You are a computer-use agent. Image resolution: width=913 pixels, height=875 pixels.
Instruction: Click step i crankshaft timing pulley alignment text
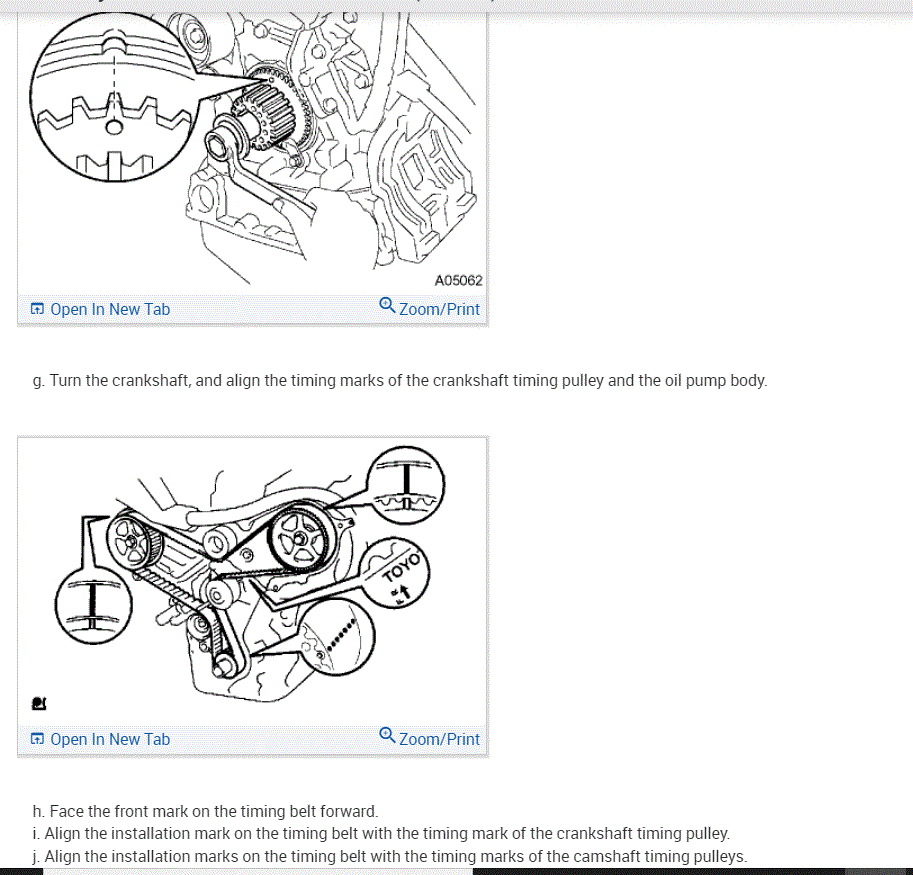381,834
